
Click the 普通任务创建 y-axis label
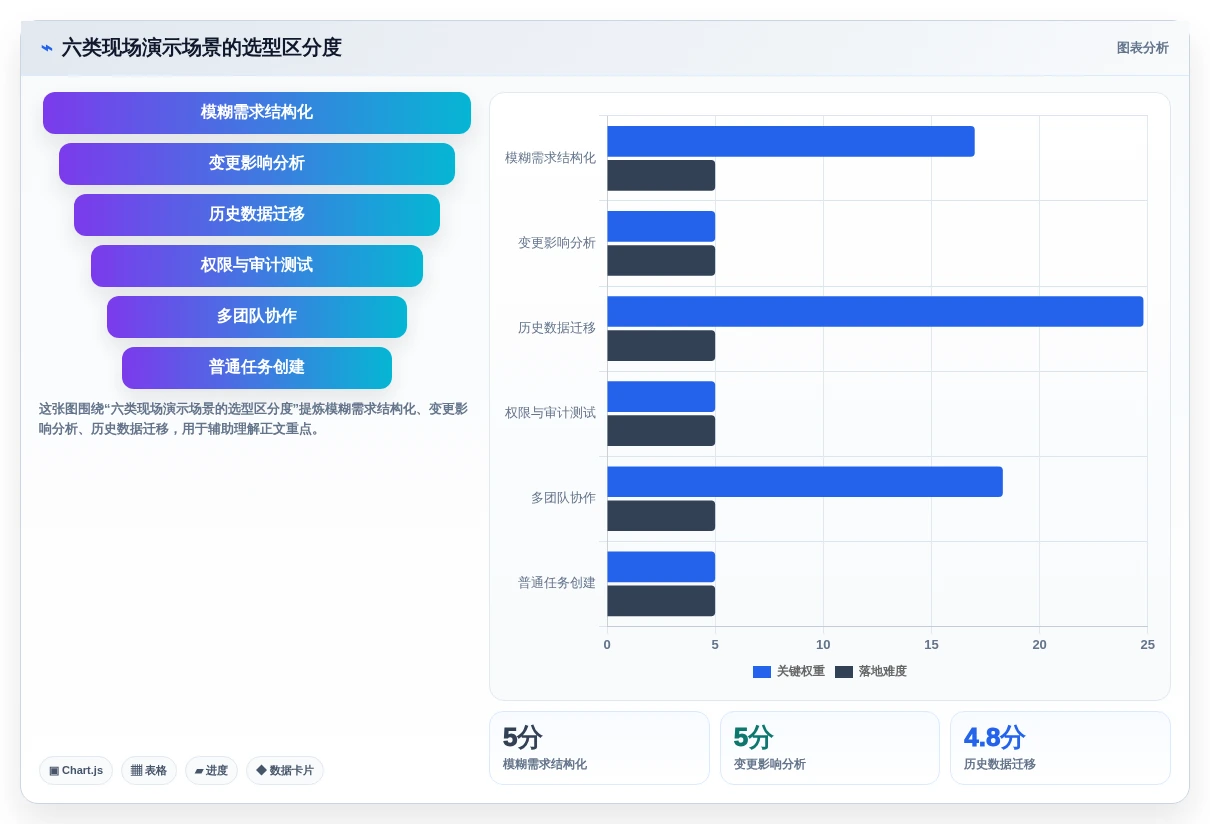click(557, 583)
